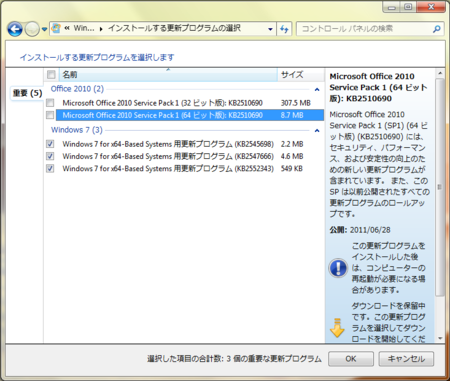Viewport: 450px width, 381px height.
Task: Click the yellow download arrow icon
Action: point(337,328)
